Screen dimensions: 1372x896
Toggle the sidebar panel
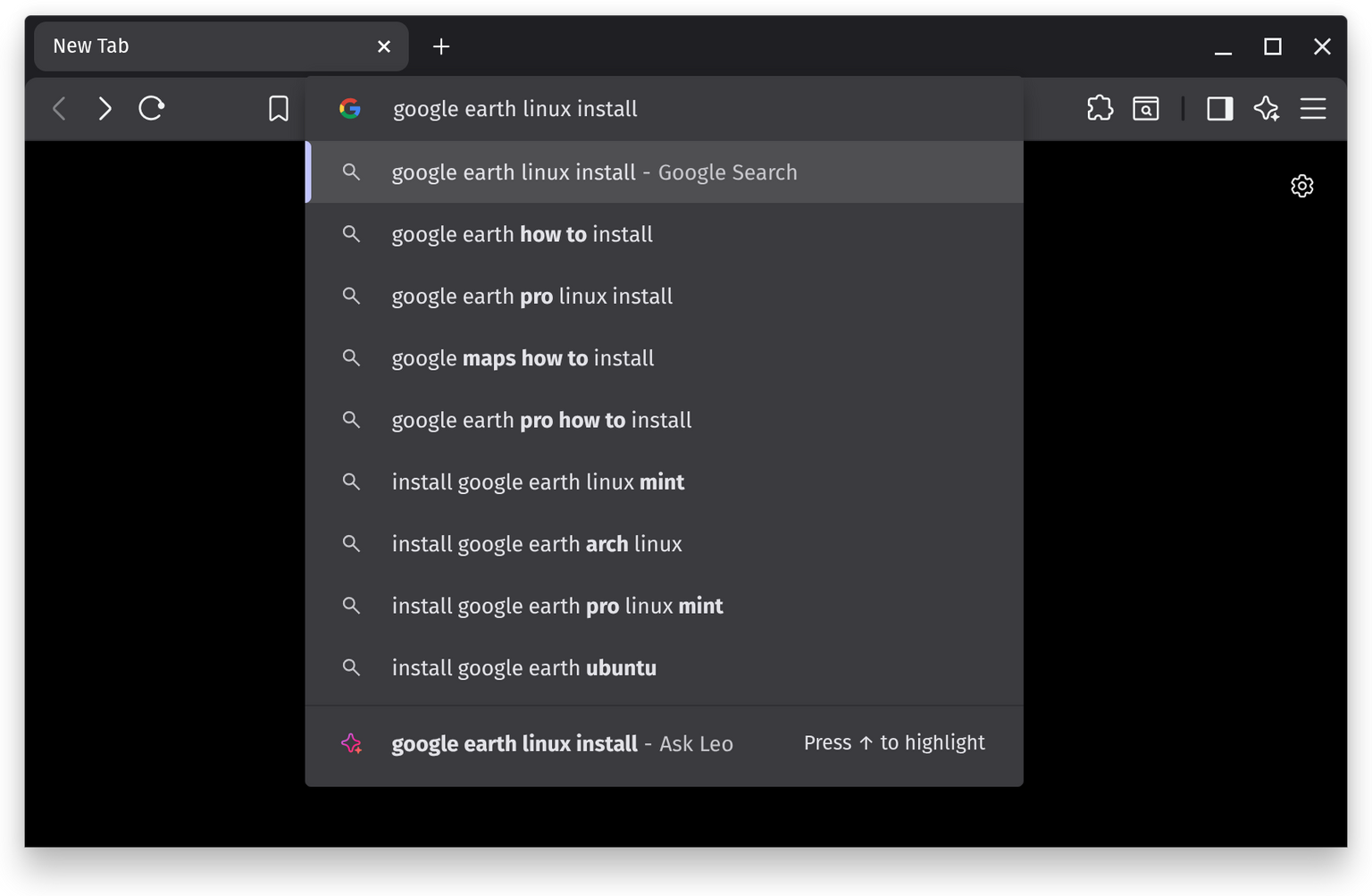(1219, 108)
